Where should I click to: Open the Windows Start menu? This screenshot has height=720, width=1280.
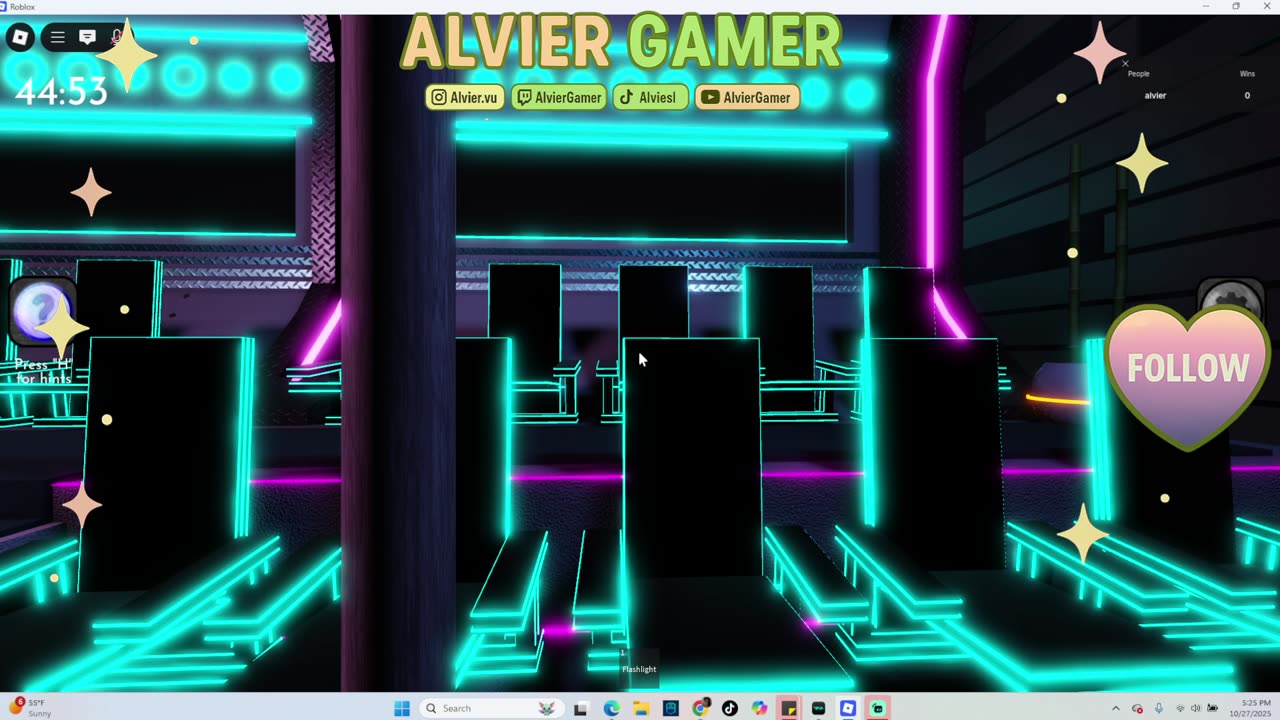coord(402,708)
